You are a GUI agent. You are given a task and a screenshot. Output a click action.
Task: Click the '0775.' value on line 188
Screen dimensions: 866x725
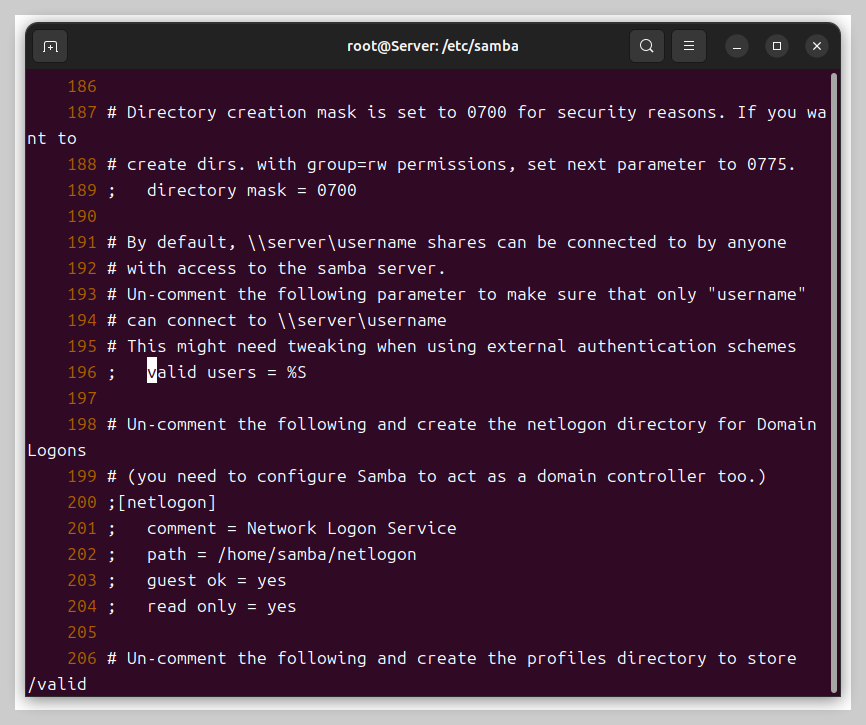[x=771, y=165]
